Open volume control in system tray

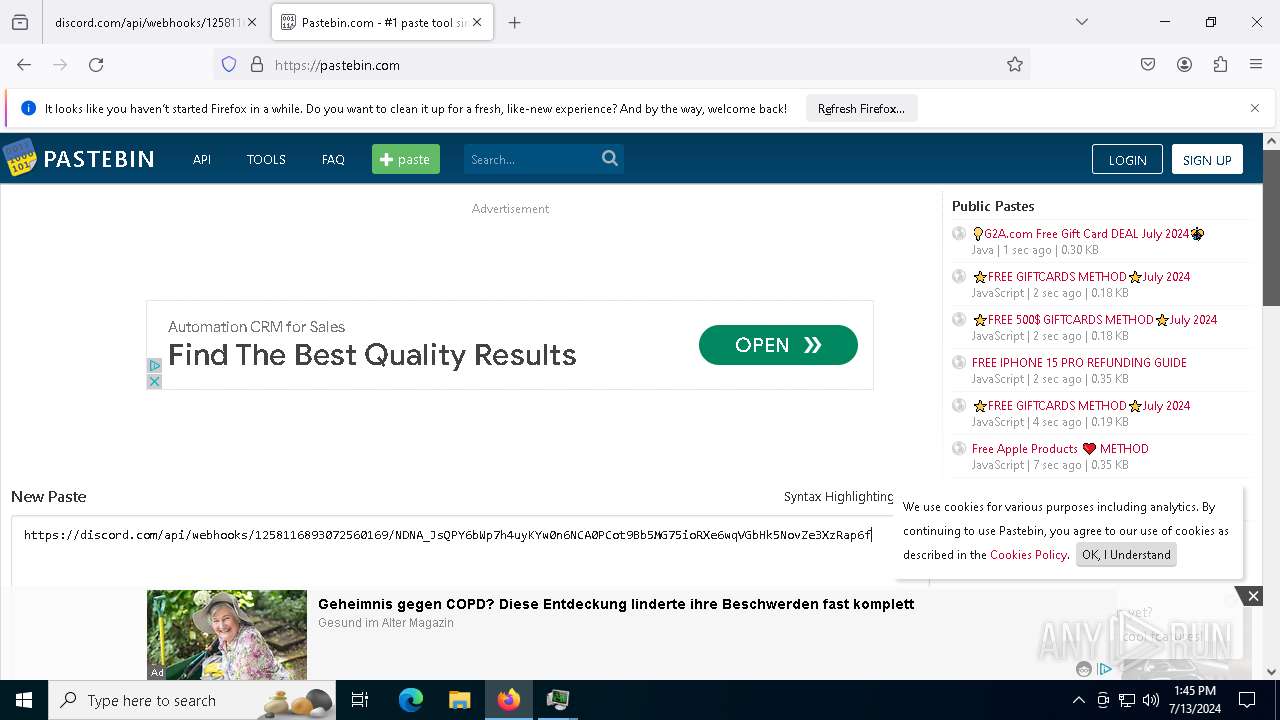(1151, 700)
